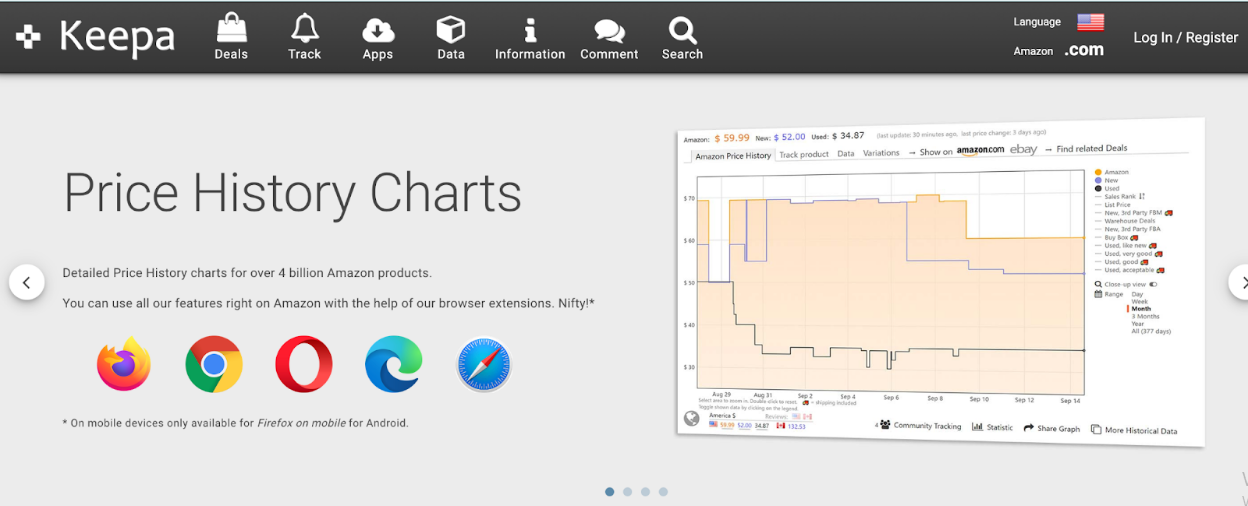Click the Firefox browser extension icon

[x=124, y=364]
